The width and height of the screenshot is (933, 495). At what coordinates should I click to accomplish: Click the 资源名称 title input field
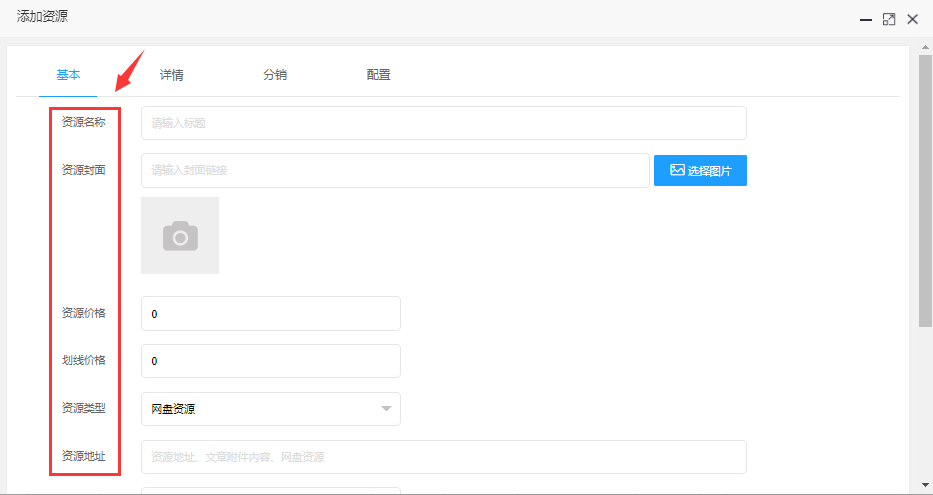click(444, 123)
